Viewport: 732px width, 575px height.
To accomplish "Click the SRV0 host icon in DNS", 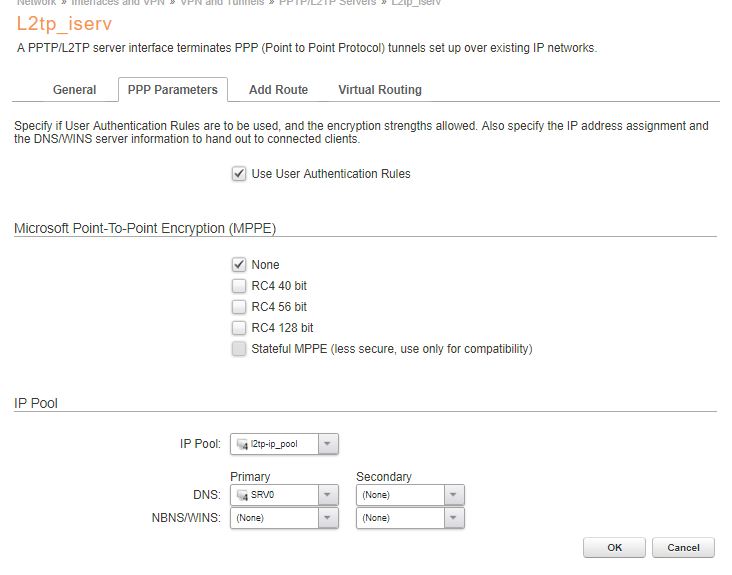I will coord(241,495).
